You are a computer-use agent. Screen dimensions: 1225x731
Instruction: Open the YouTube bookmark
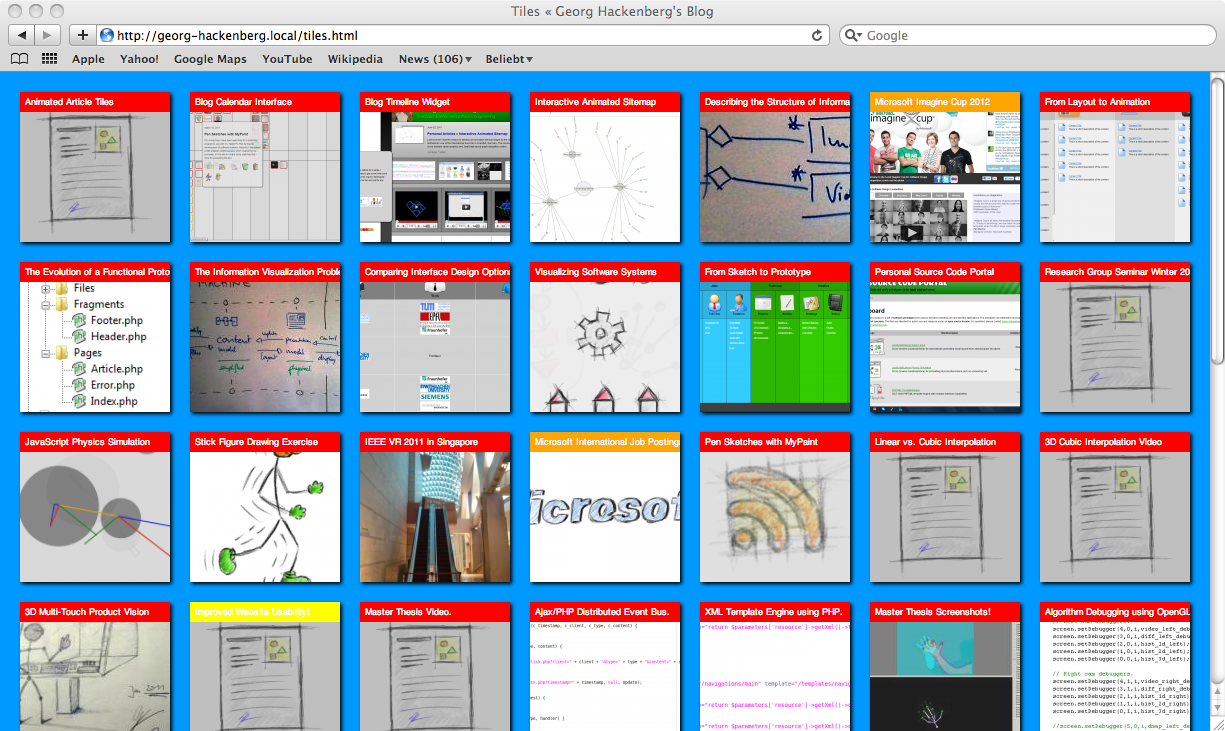[x=287, y=59]
